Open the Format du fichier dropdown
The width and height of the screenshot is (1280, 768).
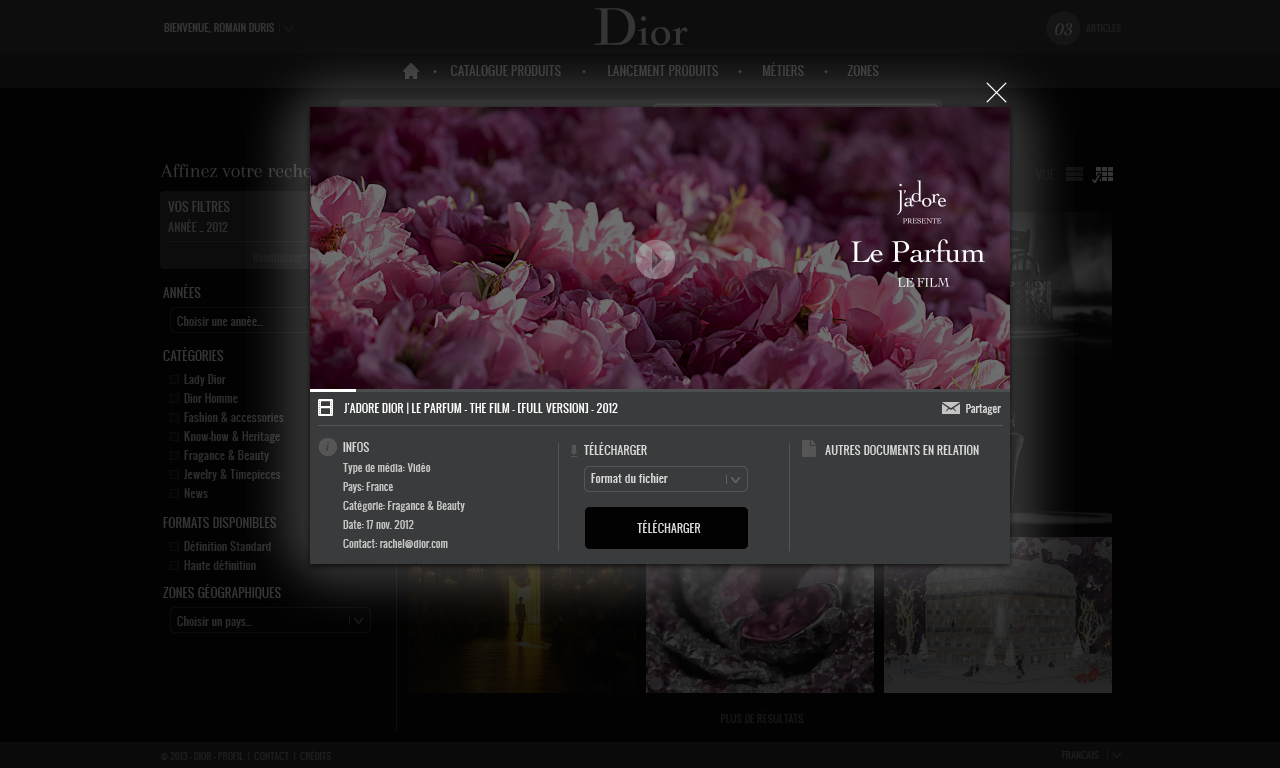point(665,478)
